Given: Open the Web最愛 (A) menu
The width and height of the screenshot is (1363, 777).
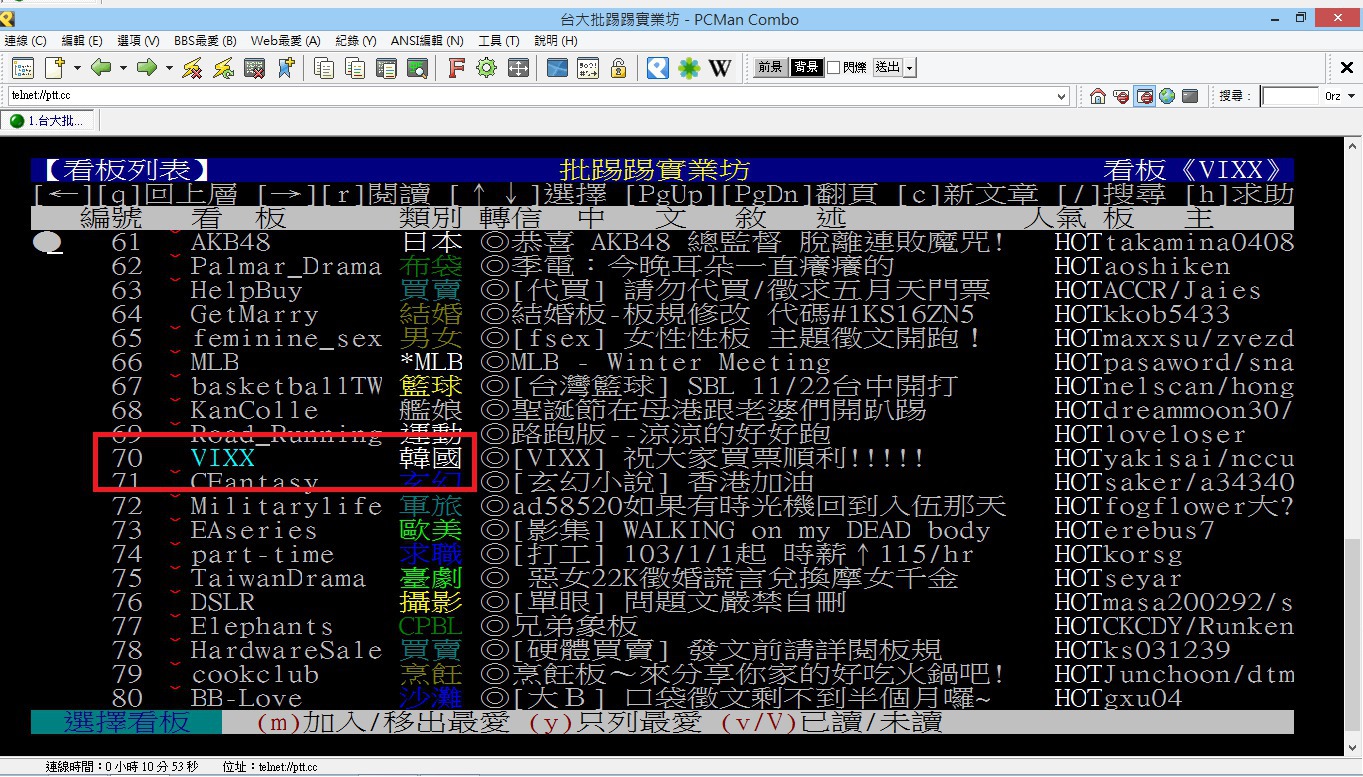Looking at the screenshot, I should click(285, 41).
